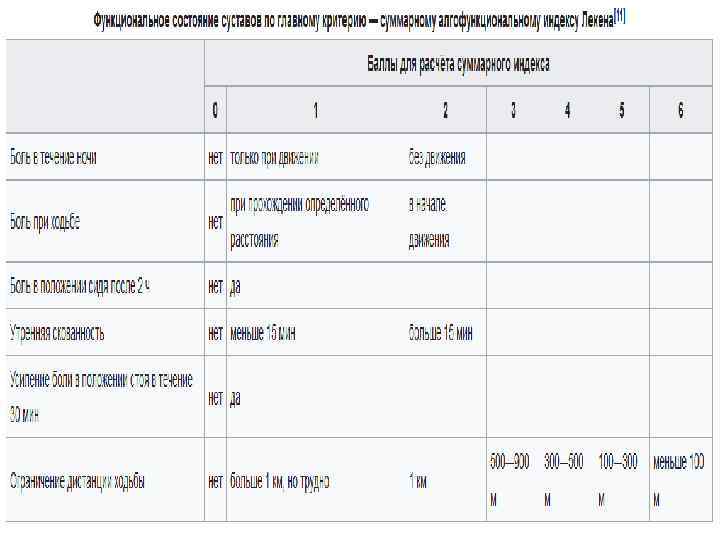720x540 pixels.
Task: Click the row 'Усиление боли в положении стоя'
Action: [x=101, y=397]
